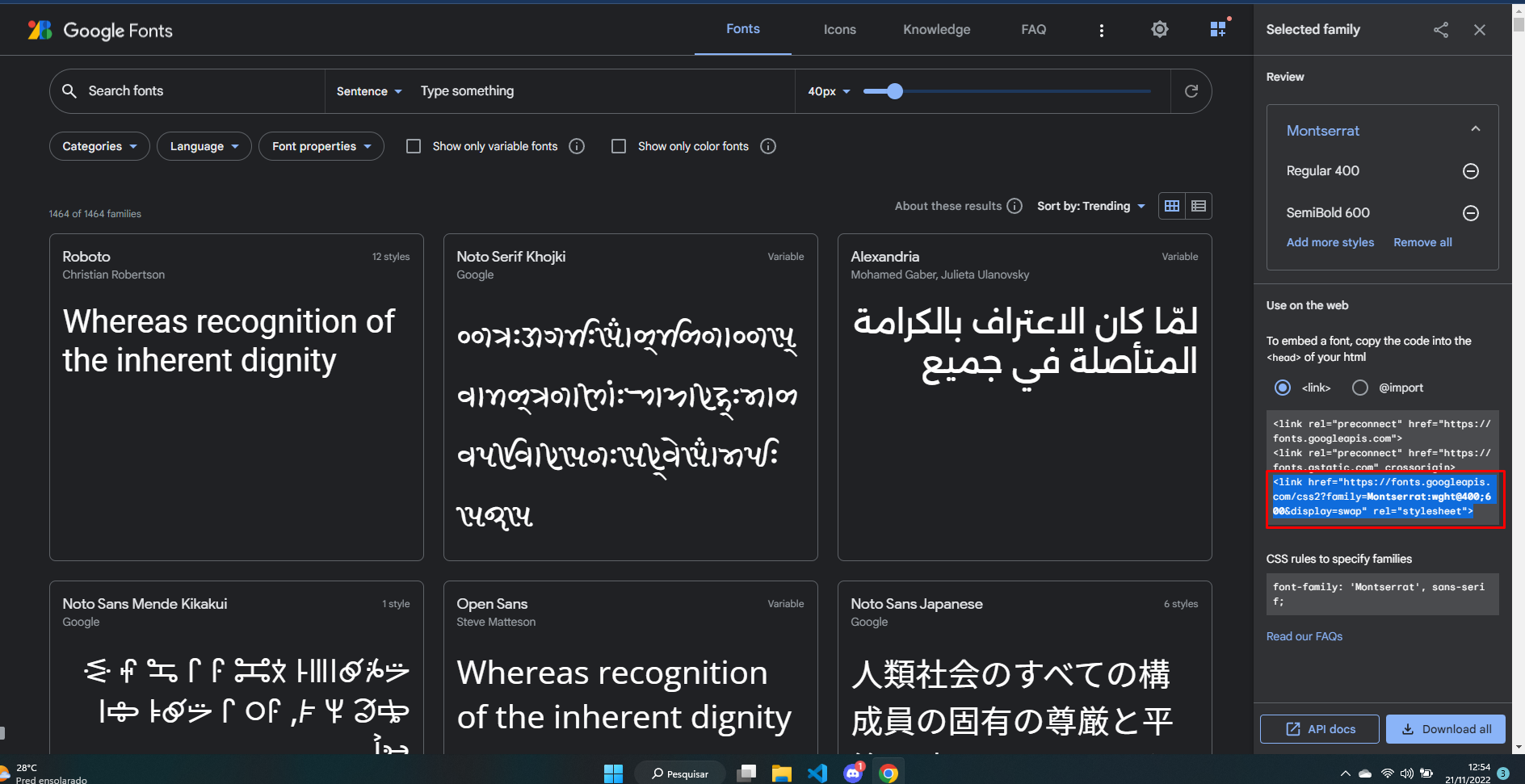Click Download all button
This screenshot has height=784, width=1525.
(1446, 729)
